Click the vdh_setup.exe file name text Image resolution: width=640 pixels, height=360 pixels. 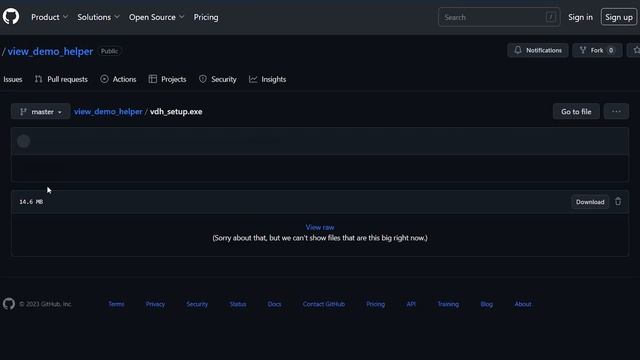point(176,111)
